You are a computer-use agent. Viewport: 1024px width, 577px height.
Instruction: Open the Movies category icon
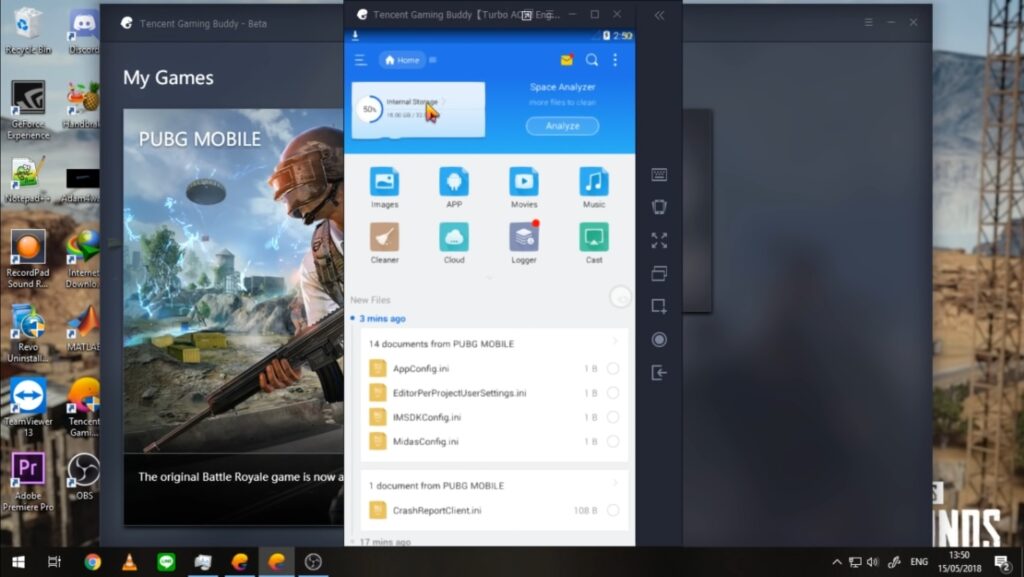(524, 182)
